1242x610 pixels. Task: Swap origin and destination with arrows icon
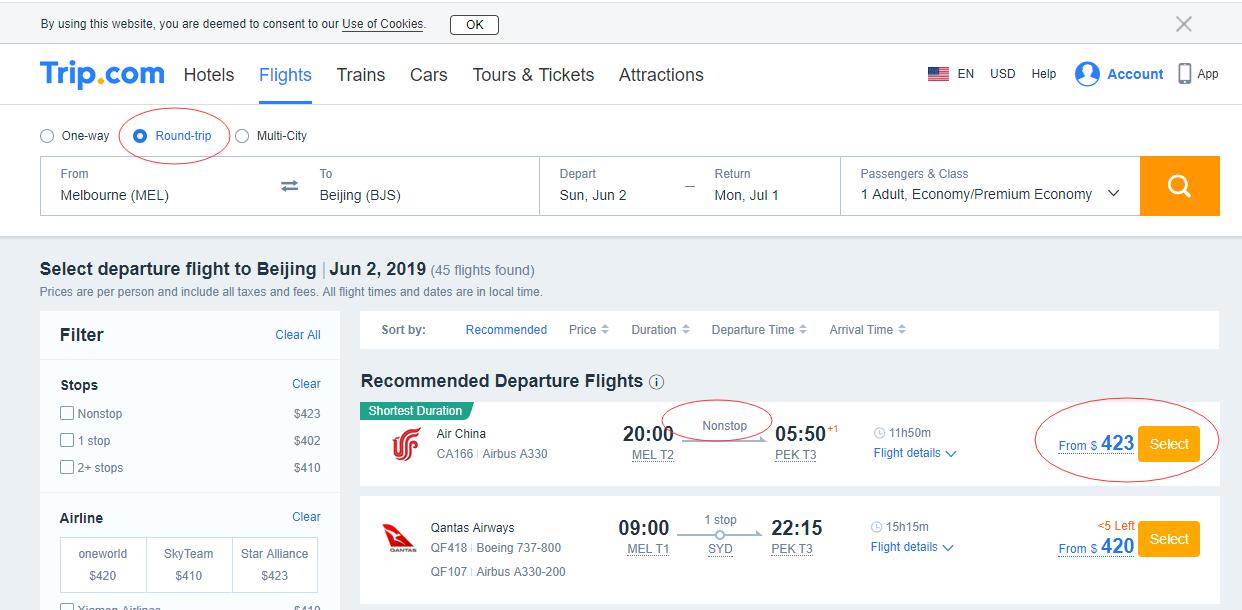(289, 186)
